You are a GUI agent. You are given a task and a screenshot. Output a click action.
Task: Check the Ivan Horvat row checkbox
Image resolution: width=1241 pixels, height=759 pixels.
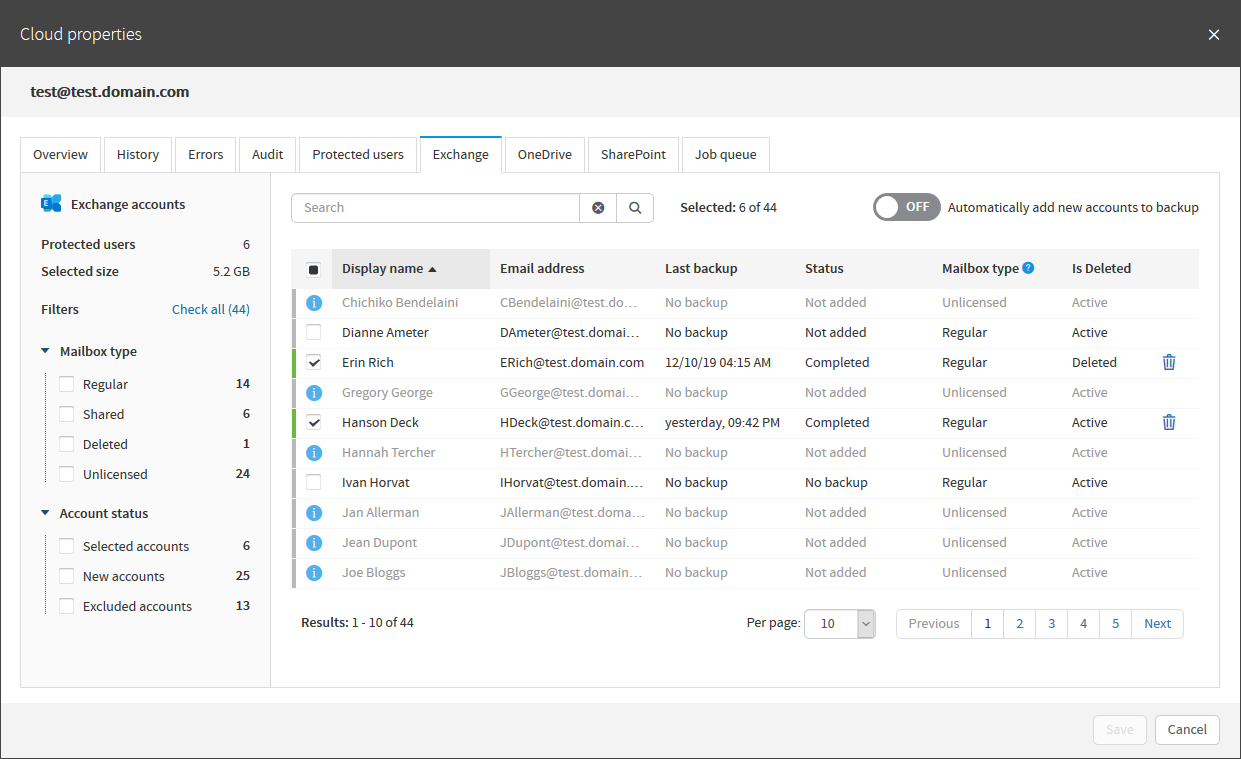314,482
